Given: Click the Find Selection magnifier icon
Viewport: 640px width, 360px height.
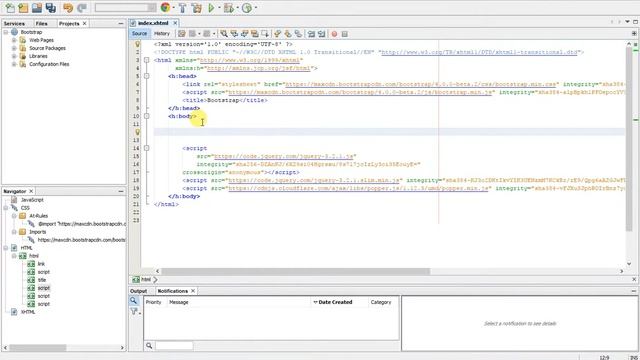Looking at the screenshot, I should (224, 34).
